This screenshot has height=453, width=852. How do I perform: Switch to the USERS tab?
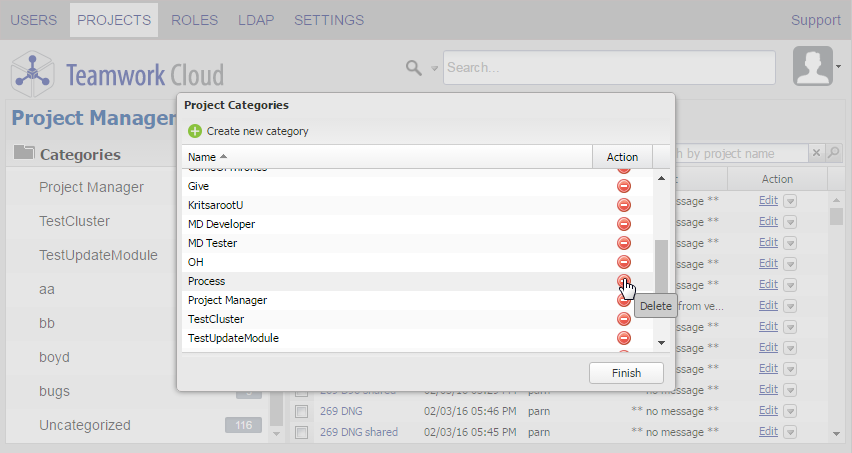pos(34,20)
